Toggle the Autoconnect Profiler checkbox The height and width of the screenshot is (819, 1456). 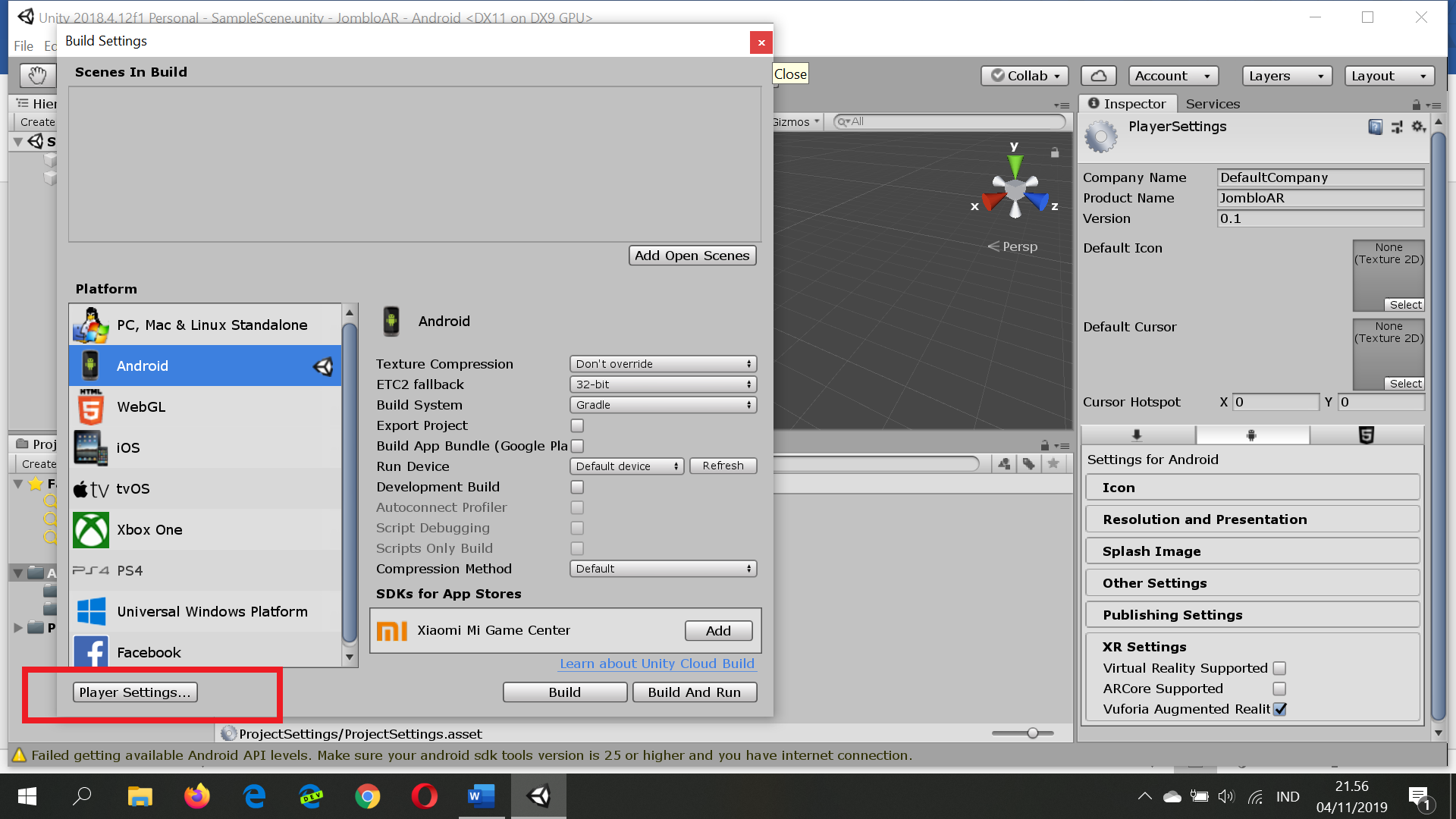pos(577,507)
